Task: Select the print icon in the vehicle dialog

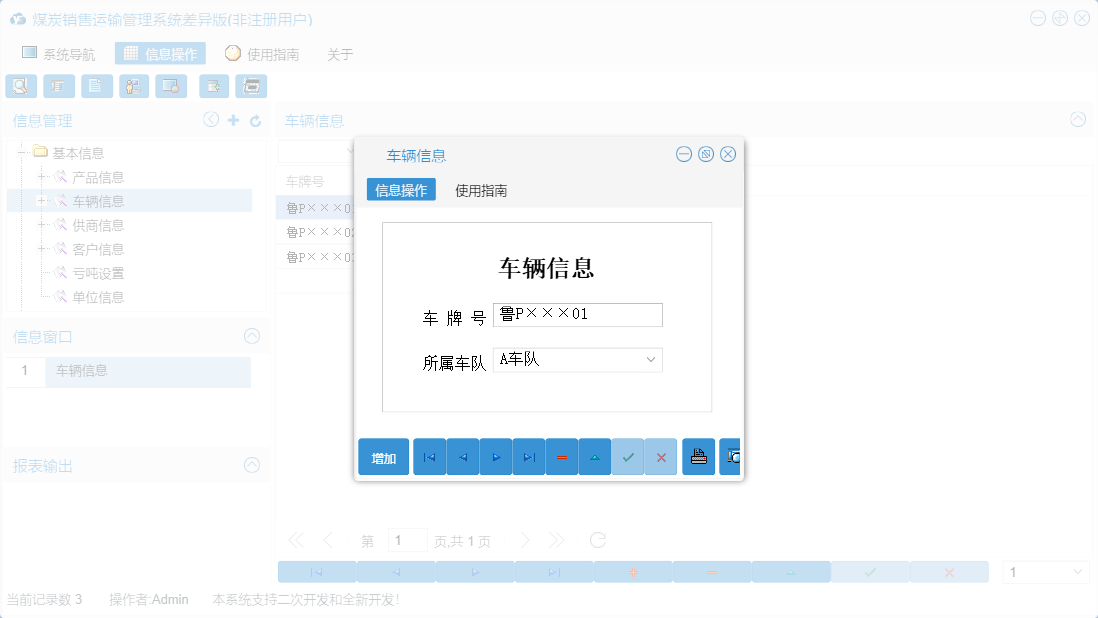Action: (698, 456)
